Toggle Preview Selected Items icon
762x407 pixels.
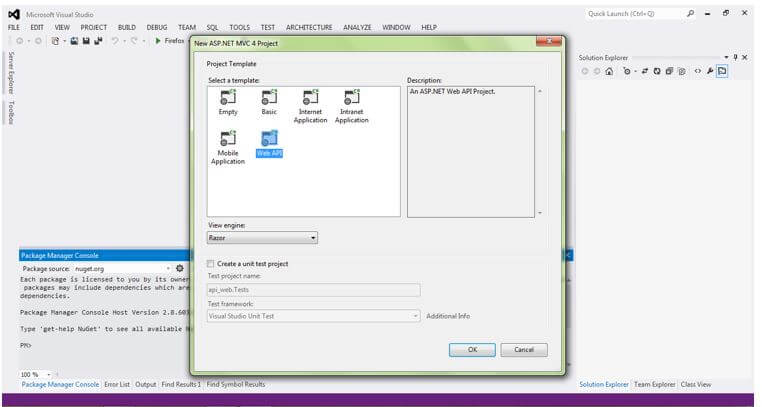tap(722, 71)
